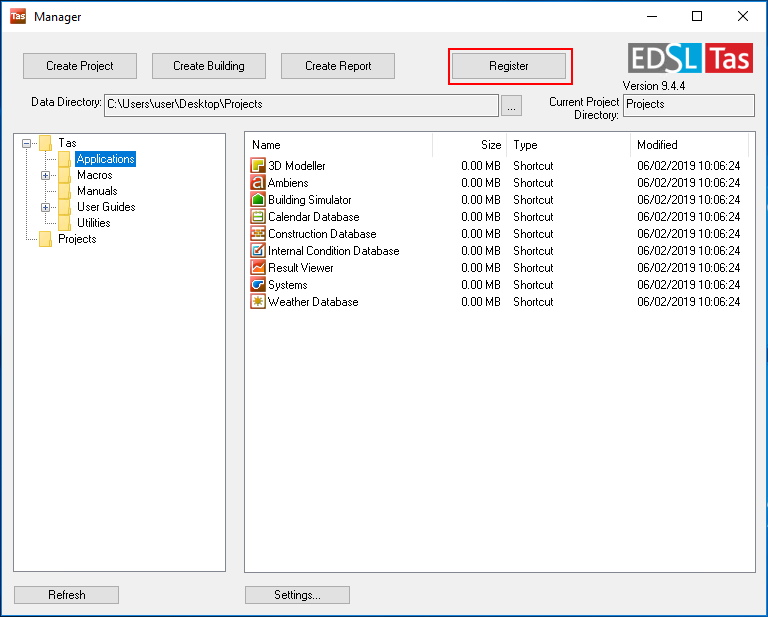Select Utilities in the folder tree
768x617 pixels.
[94, 223]
